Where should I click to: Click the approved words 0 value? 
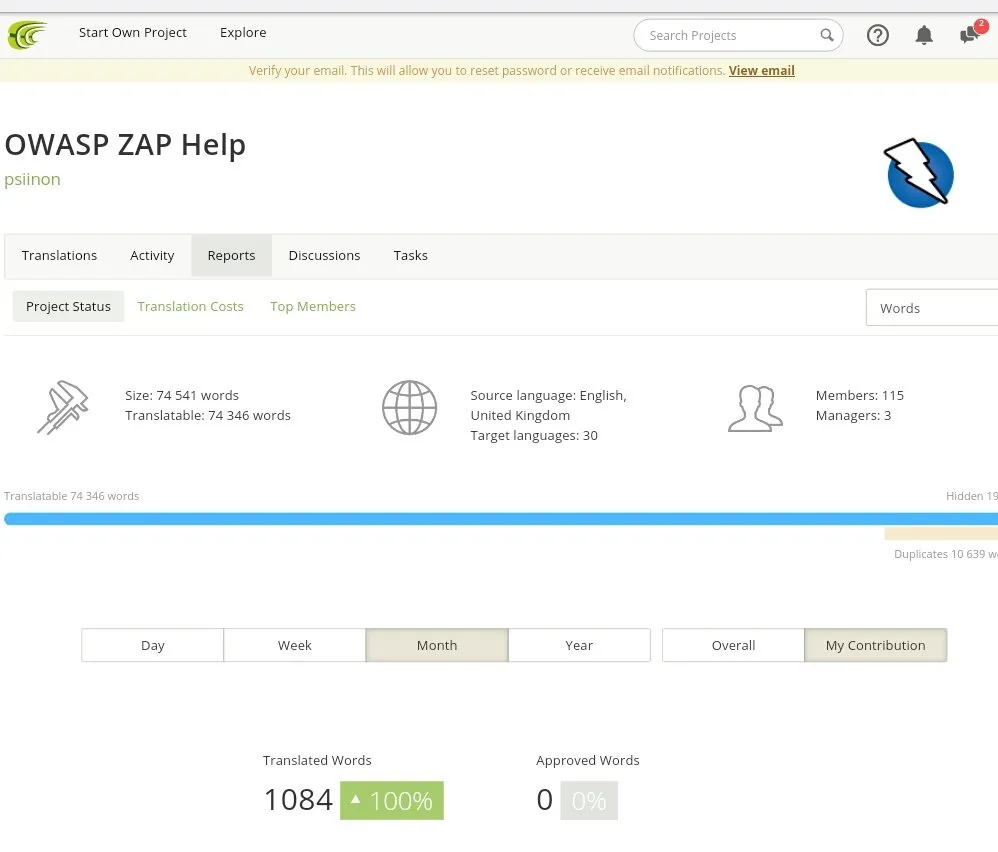click(x=545, y=800)
